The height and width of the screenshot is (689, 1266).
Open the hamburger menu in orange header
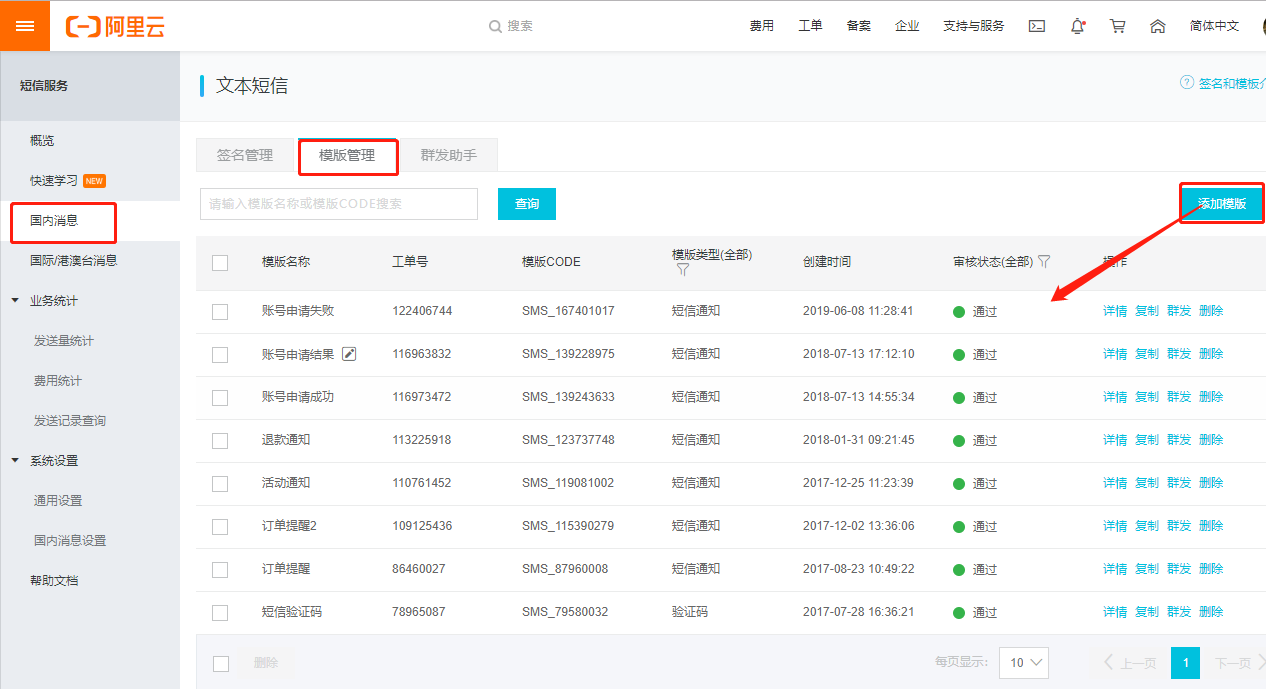click(25, 26)
